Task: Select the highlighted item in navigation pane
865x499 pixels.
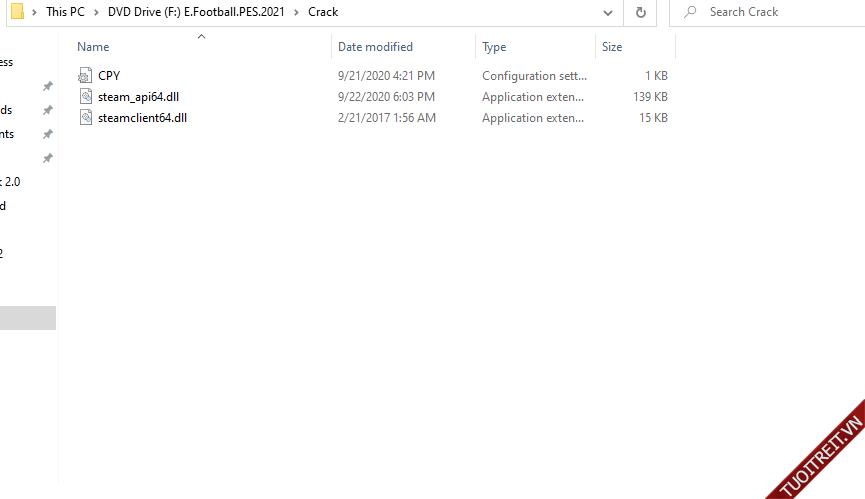Action: (27, 318)
